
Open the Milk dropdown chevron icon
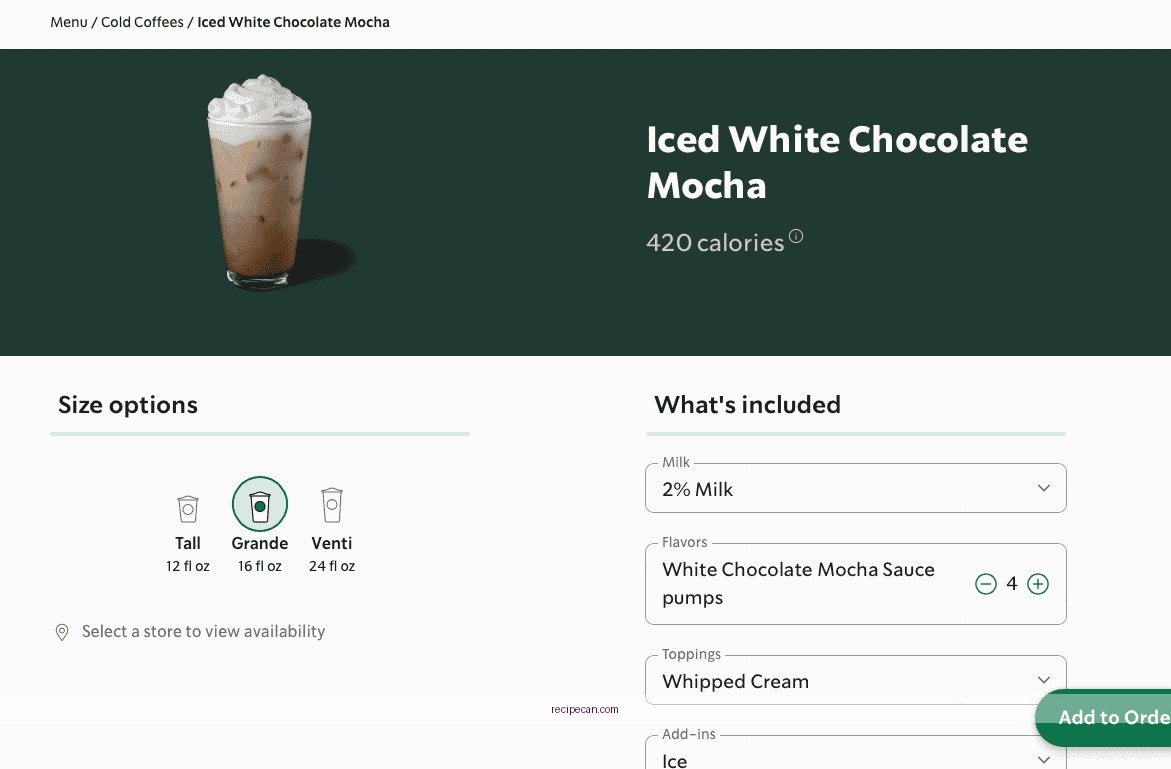click(1043, 488)
